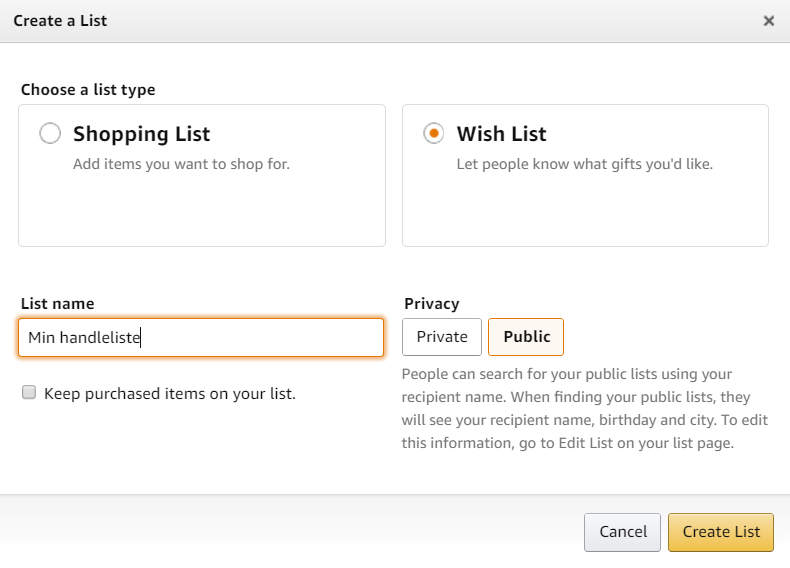
Task: Click the Keep purchased items label
Action: pos(170,394)
